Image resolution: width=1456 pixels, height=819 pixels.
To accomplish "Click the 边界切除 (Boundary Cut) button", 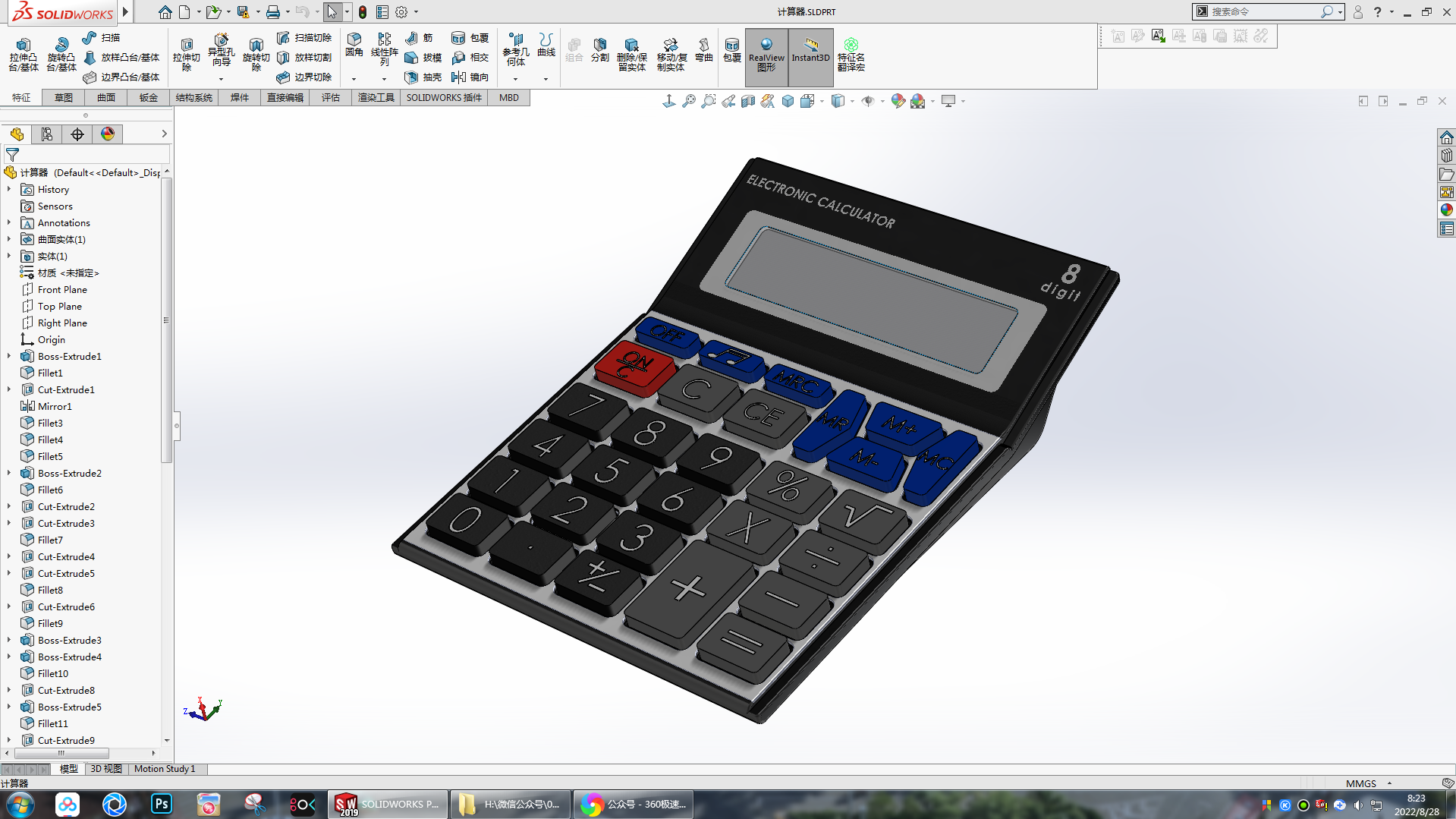I will point(304,77).
